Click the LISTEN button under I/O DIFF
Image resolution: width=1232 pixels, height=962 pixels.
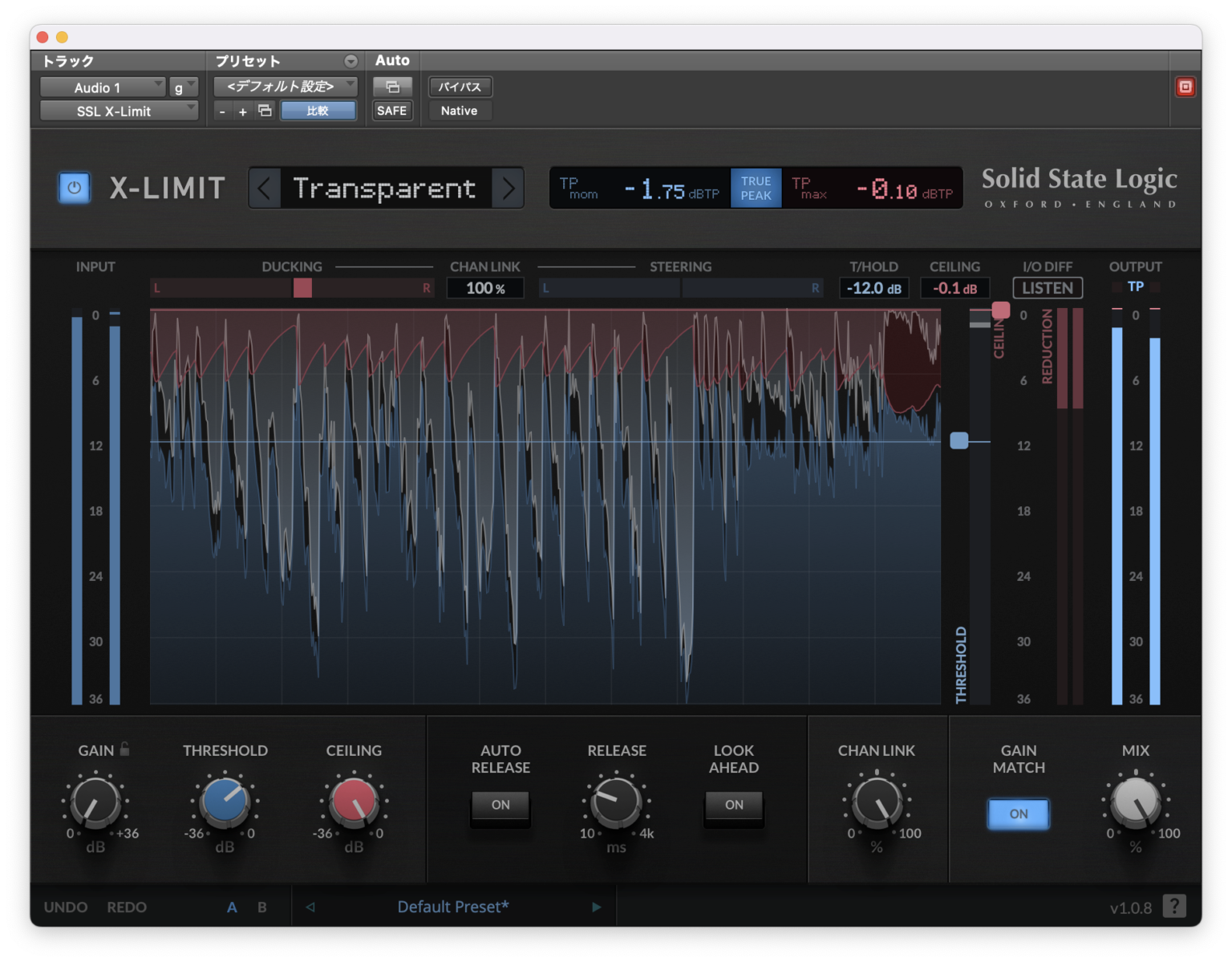[x=1048, y=287]
